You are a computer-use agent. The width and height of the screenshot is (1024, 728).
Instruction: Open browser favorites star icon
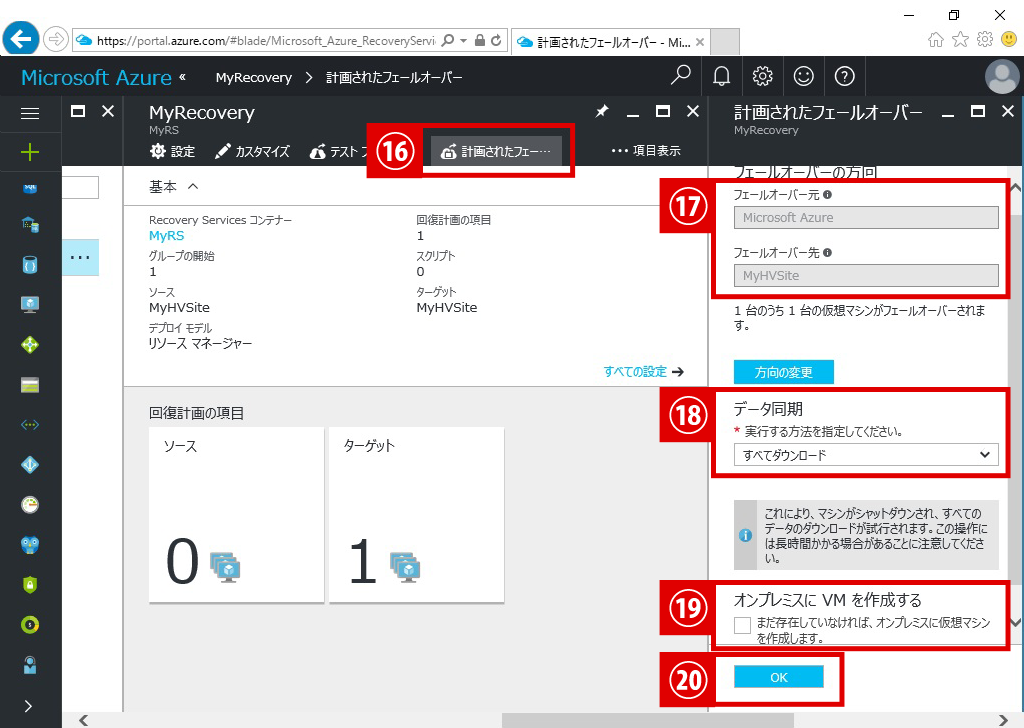(960, 40)
